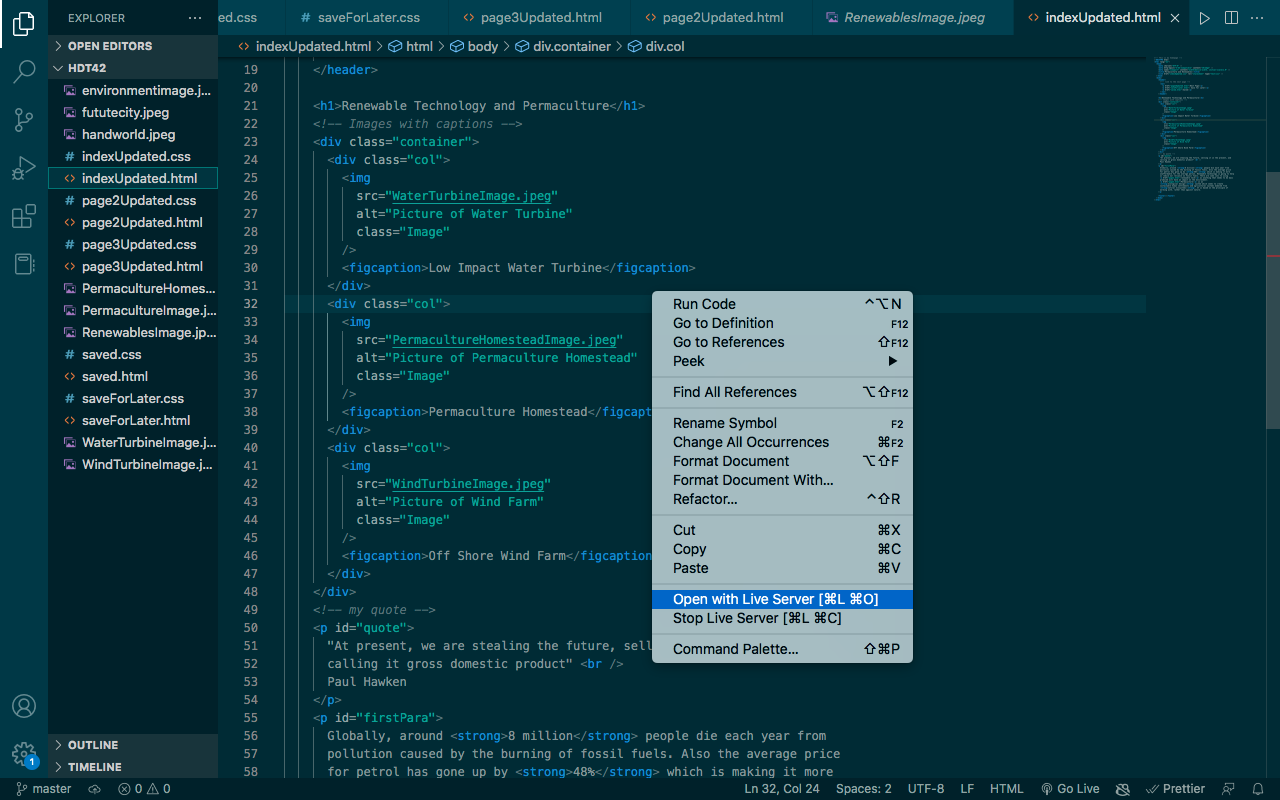Viewport: 1280px width, 800px height.
Task: Open the Accounts icon
Action: tap(24, 706)
